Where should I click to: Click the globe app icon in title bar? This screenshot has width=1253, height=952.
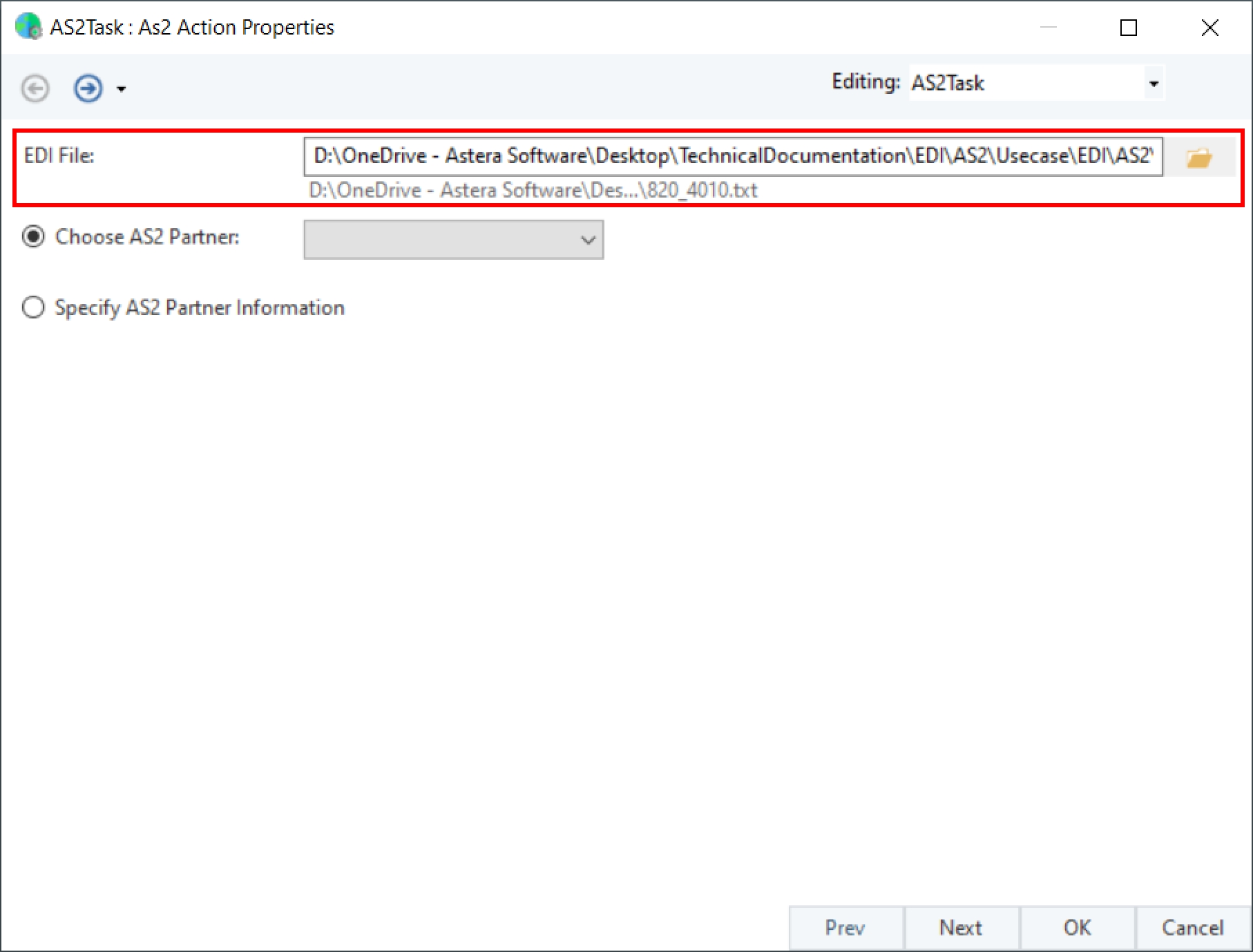pyautogui.click(x=28, y=26)
